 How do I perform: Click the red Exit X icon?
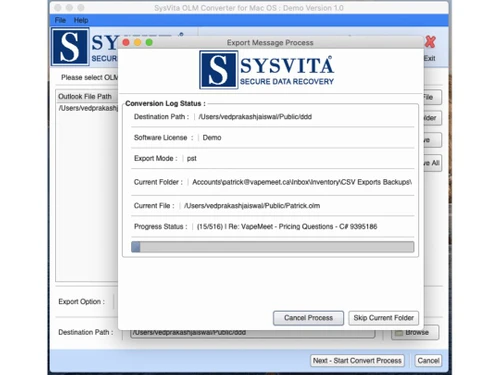click(x=430, y=42)
